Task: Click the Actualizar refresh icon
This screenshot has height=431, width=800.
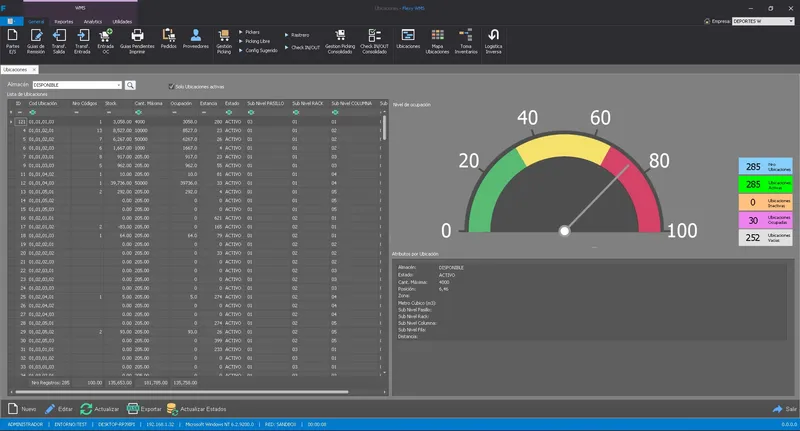Action: click(x=86, y=409)
